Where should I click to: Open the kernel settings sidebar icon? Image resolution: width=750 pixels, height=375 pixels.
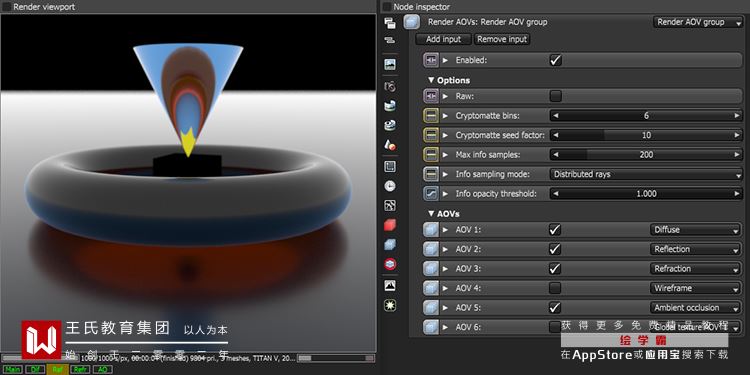(x=390, y=205)
